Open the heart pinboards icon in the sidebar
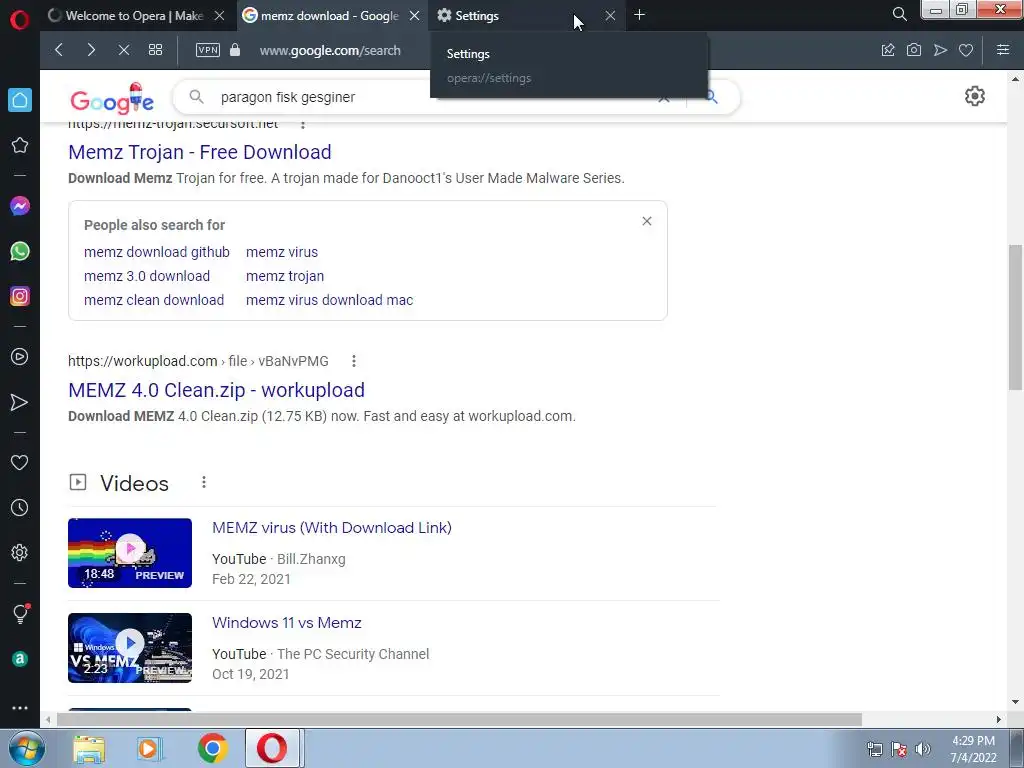The height and width of the screenshot is (768, 1024). point(20,462)
